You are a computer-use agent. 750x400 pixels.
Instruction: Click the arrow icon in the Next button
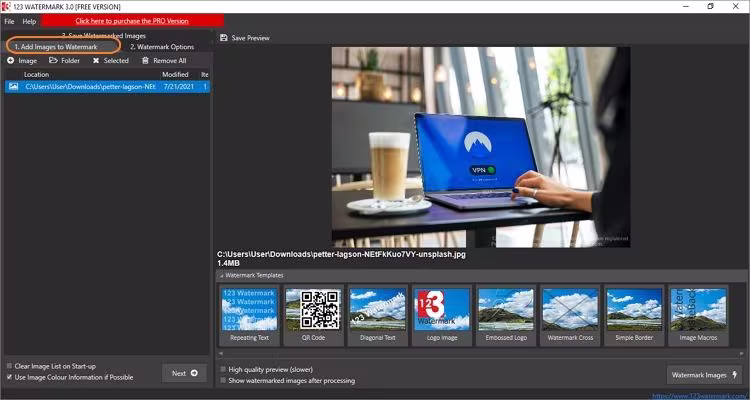pyautogui.click(x=194, y=373)
